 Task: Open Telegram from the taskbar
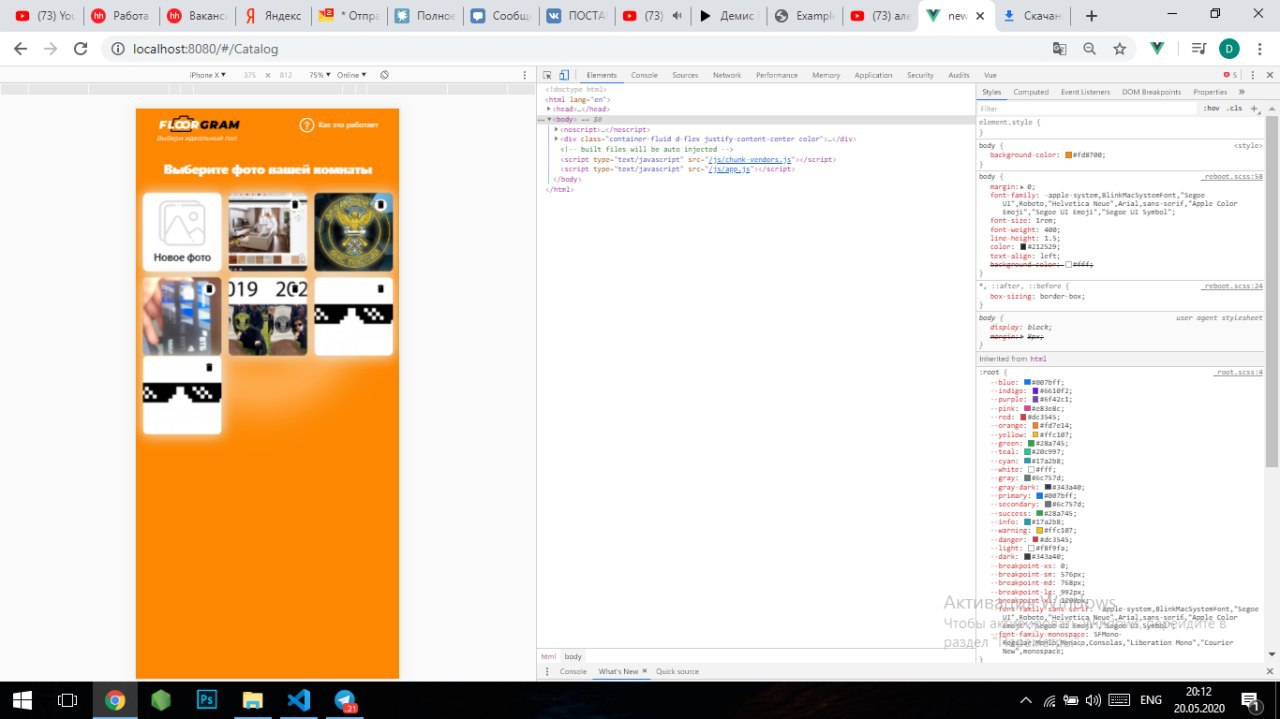click(345, 700)
